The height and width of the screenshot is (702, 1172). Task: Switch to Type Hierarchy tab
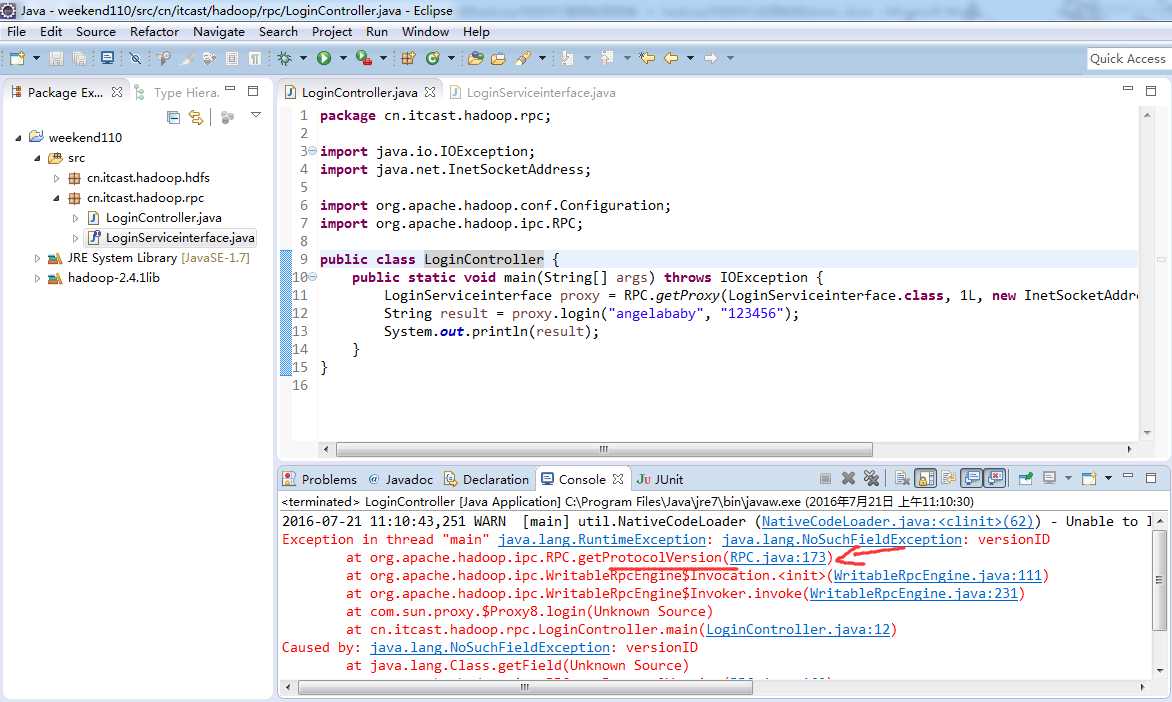click(x=177, y=93)
